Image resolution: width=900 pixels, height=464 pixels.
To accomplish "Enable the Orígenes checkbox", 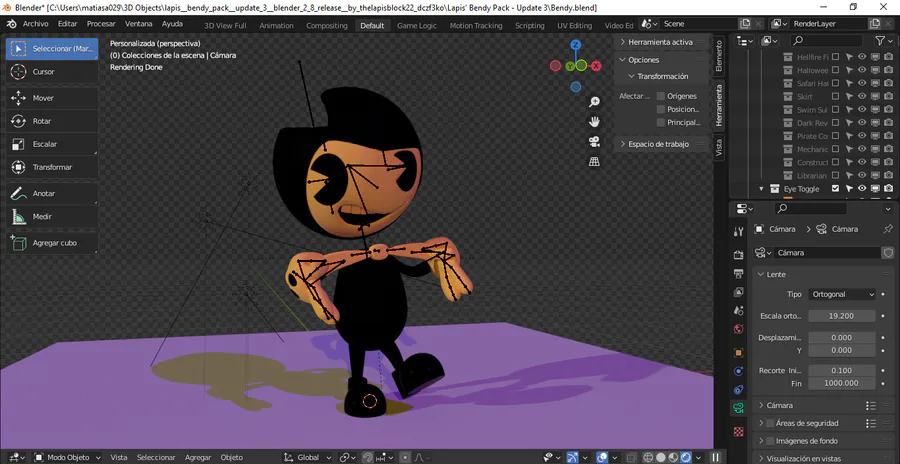I will pos(661,96).
